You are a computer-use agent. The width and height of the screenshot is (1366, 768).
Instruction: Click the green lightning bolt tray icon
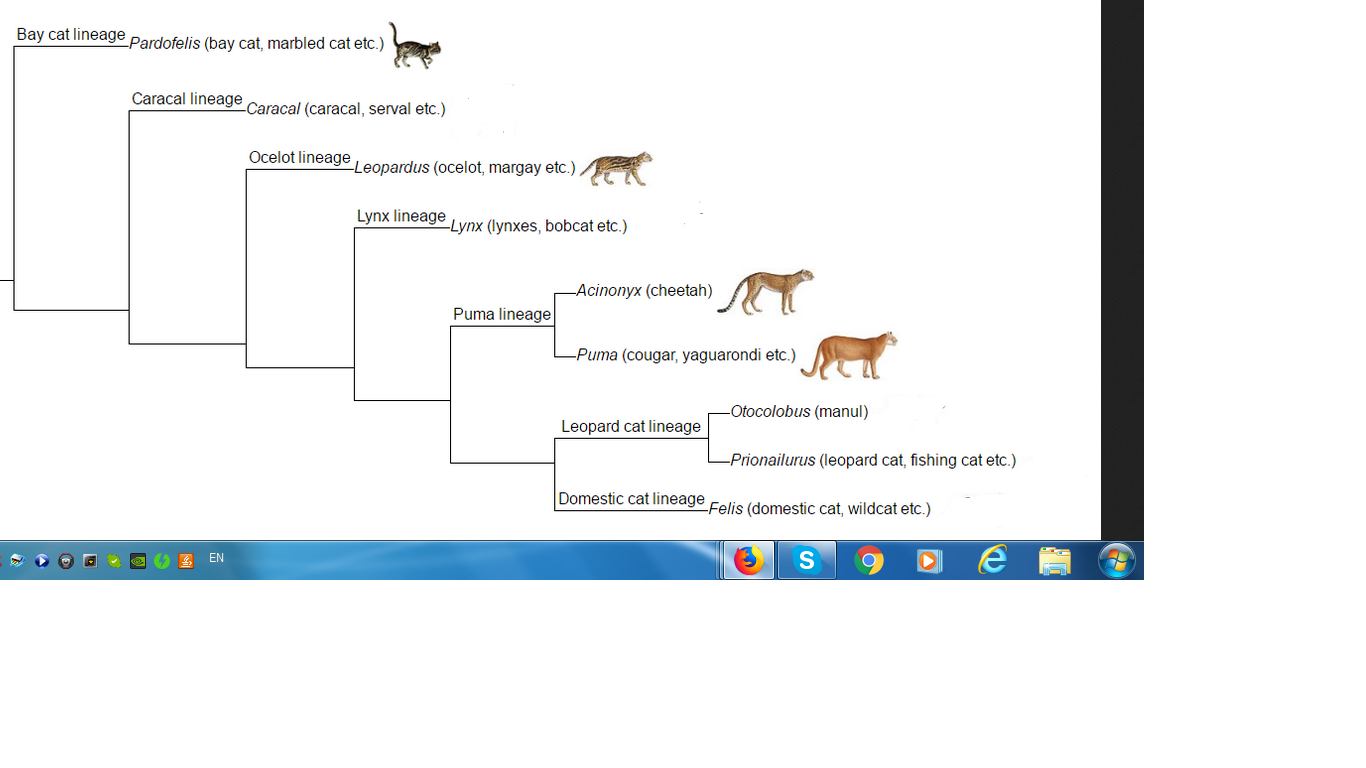162,561
